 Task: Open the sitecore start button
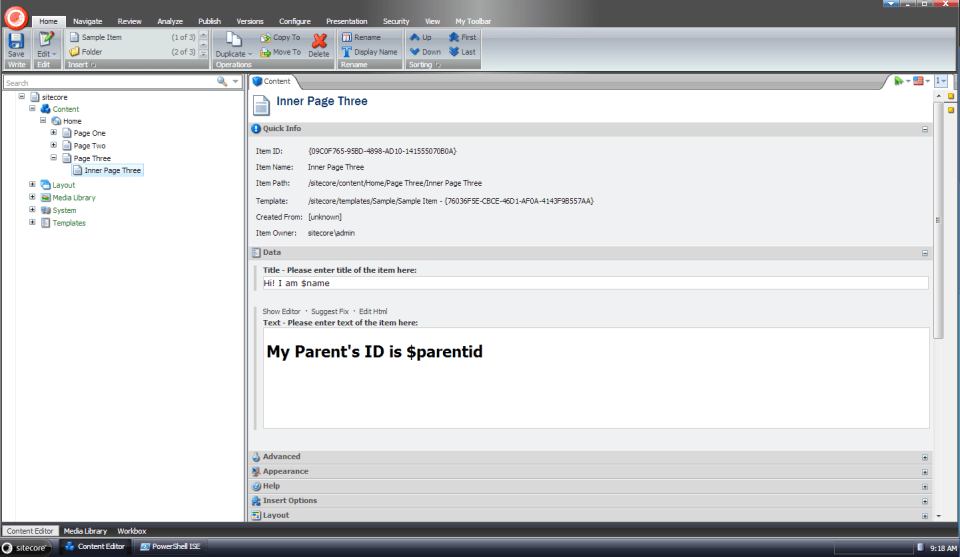coord(26,548)
